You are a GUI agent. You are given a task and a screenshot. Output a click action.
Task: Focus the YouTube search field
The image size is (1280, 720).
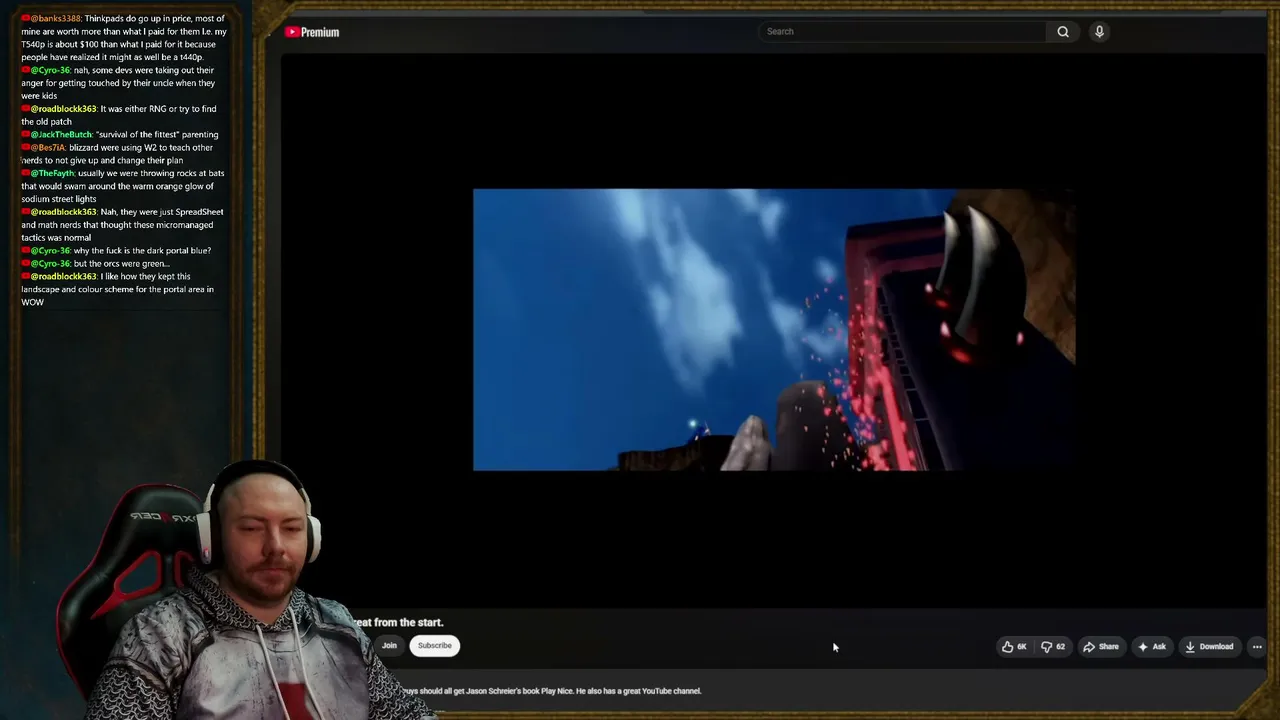(x=902, y=31)
